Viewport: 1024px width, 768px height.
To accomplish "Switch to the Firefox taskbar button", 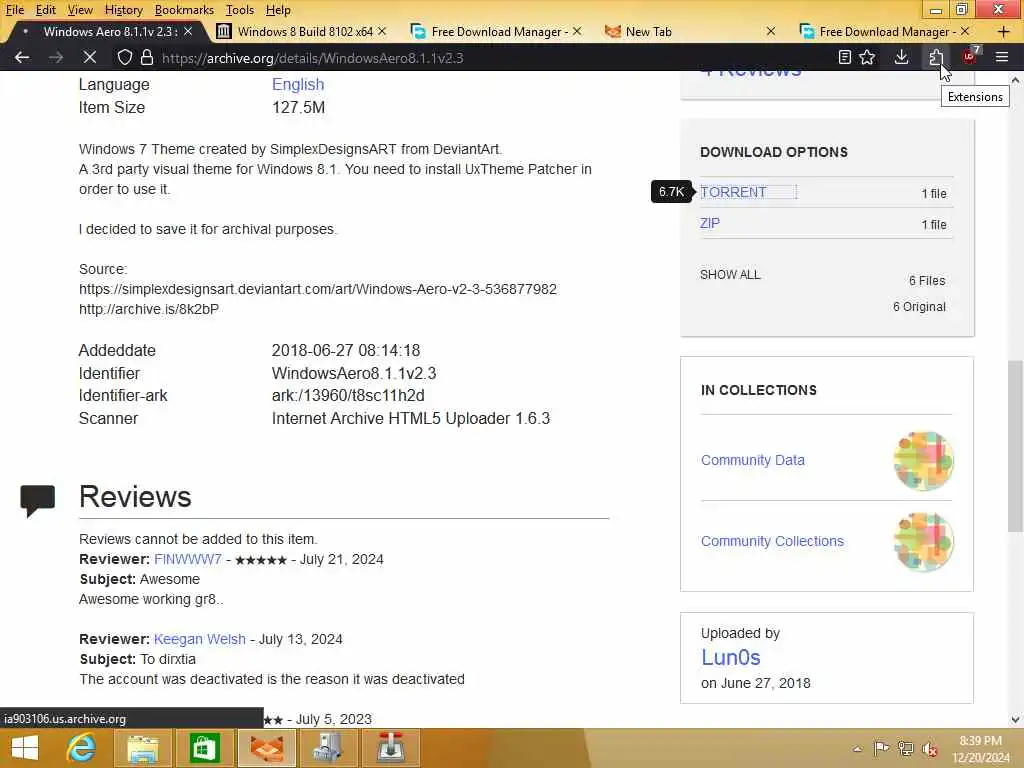I will [x=266, y=748].
